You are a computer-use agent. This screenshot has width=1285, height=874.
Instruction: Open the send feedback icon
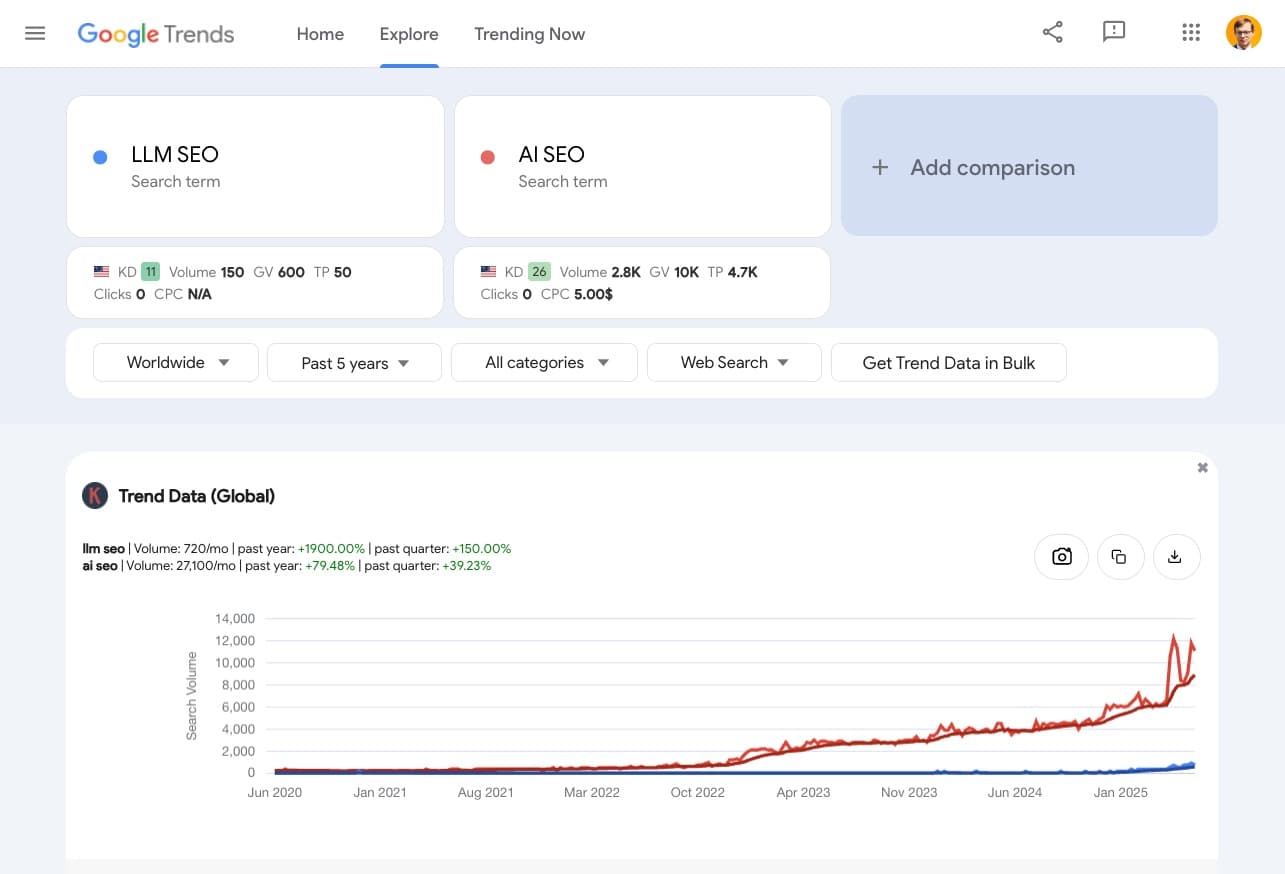(x=1114, y=32)
